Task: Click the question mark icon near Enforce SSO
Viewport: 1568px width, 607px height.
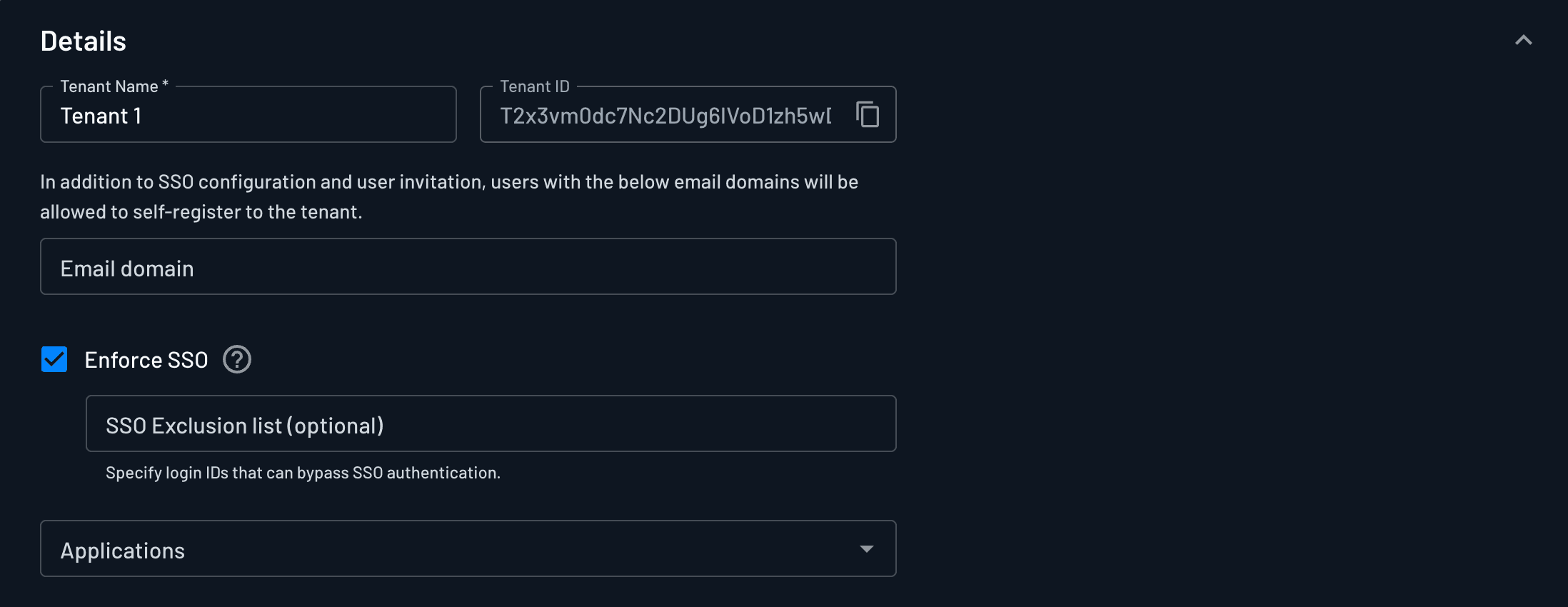Action: pos(236,359)
